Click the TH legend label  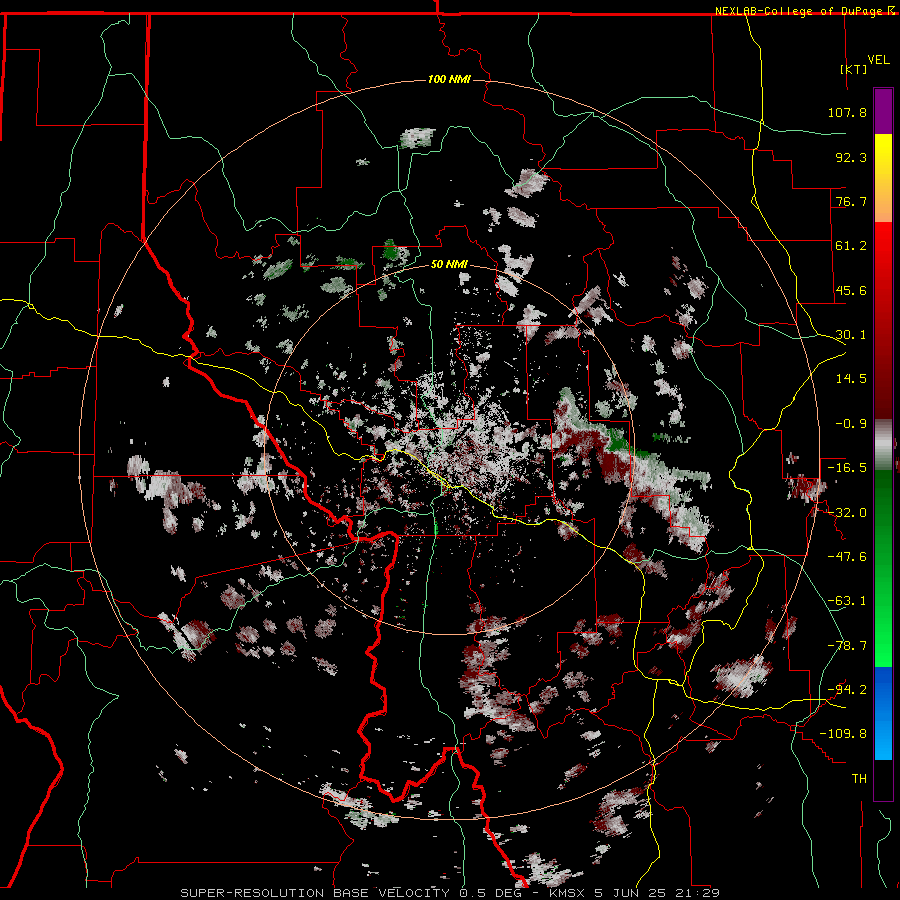(859, 779)
